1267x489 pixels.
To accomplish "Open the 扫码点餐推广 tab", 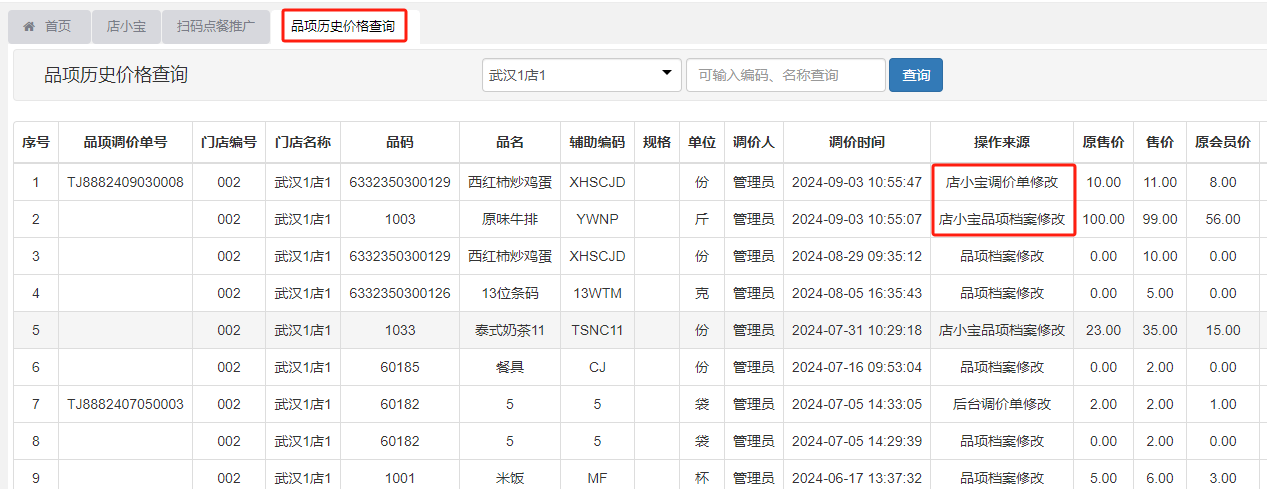I will coord(216,27).
